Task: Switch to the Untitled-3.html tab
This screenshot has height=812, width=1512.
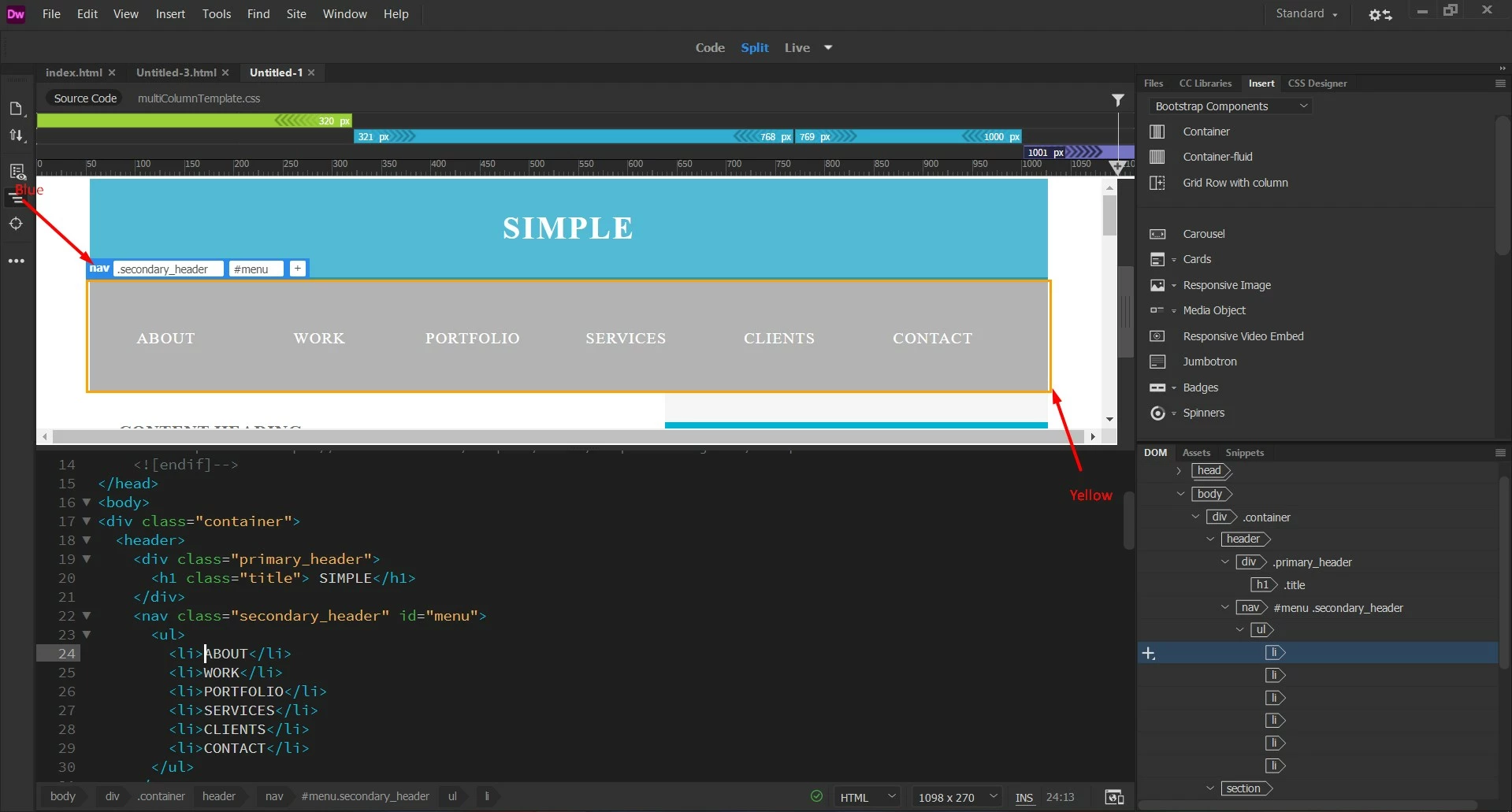Action: (176, 72)
